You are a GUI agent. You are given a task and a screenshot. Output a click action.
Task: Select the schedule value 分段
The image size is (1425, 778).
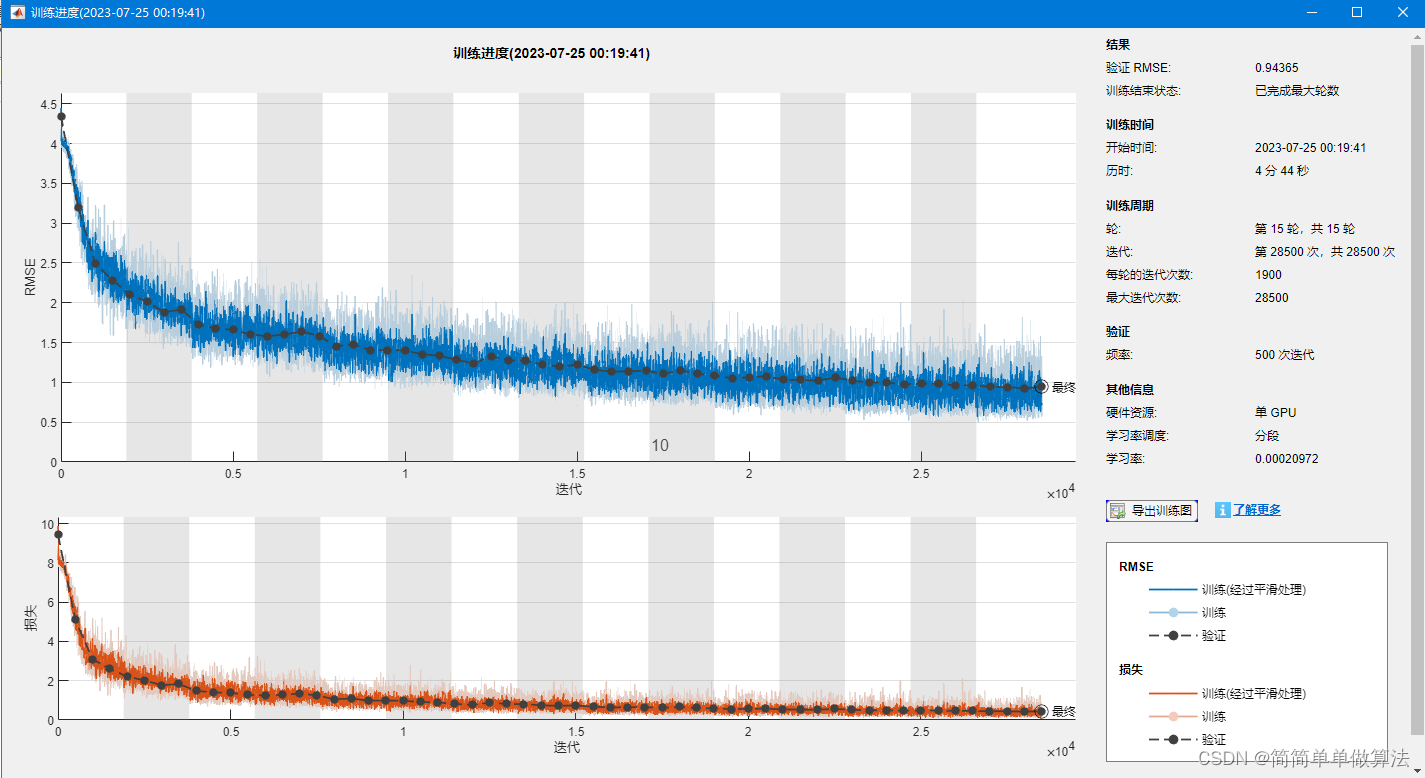(1267, 436)
